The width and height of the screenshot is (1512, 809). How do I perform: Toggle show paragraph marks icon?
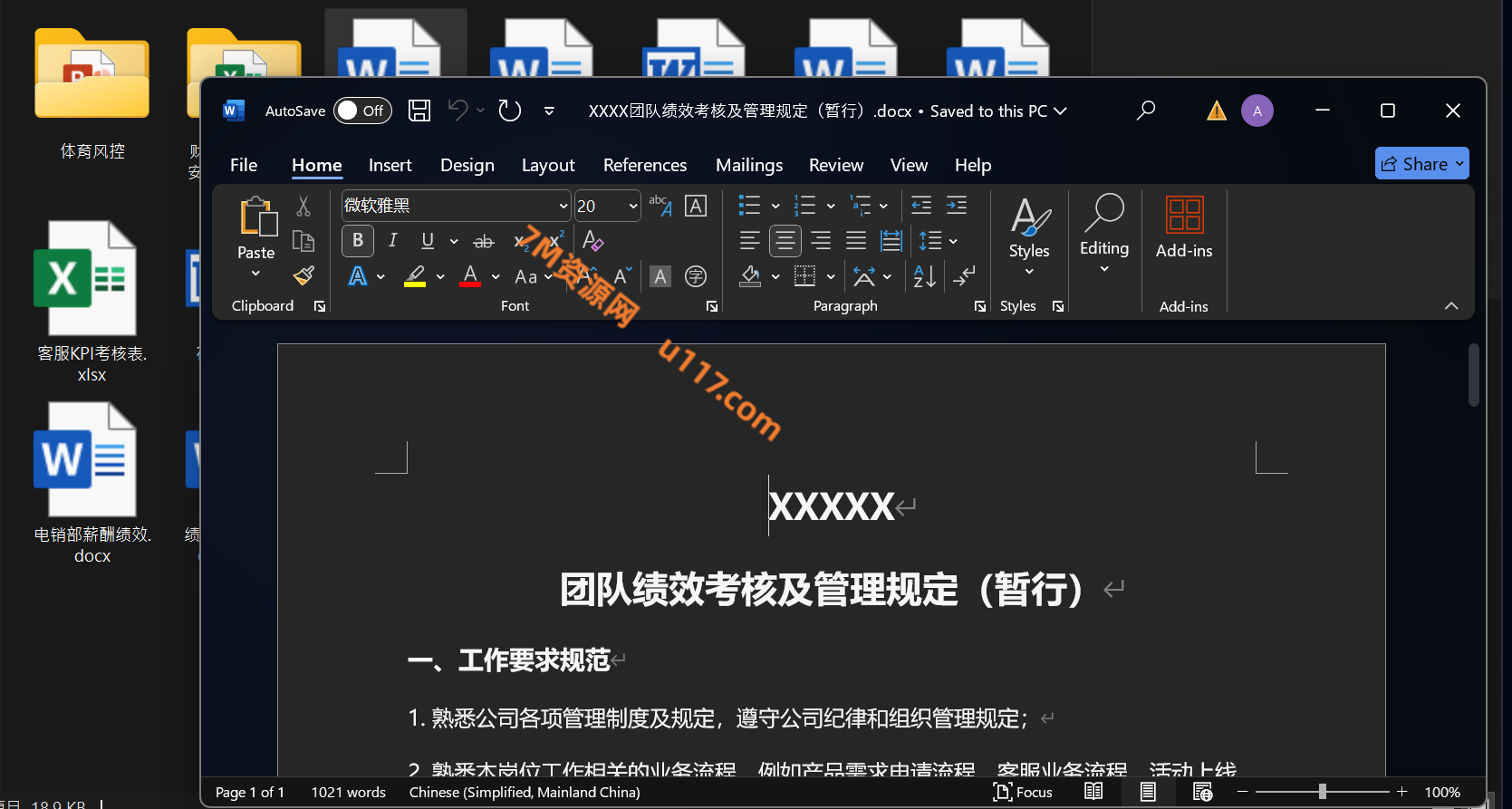click(x=965, y=276)
